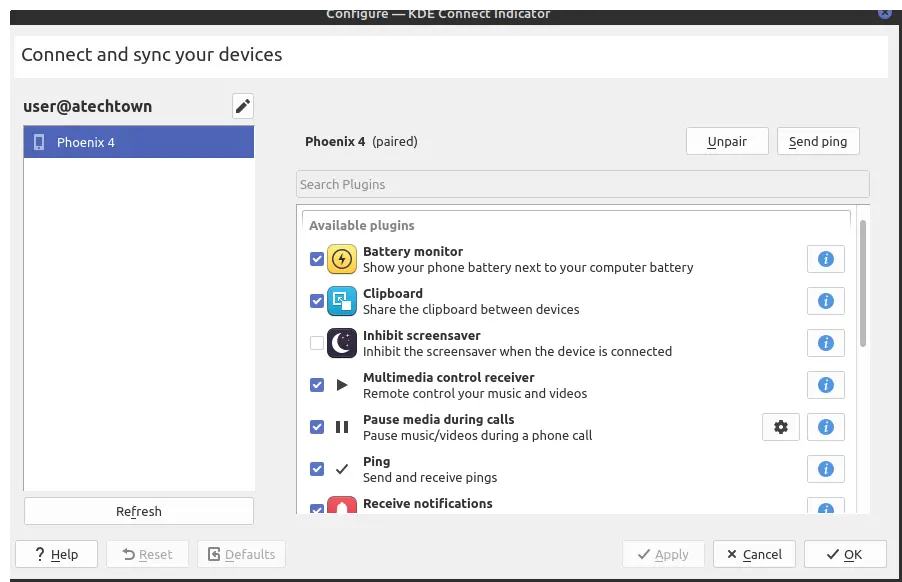The image size is (902, 582).
Task: Enable the Inhibit screensaver plugin
Action: 317,343
